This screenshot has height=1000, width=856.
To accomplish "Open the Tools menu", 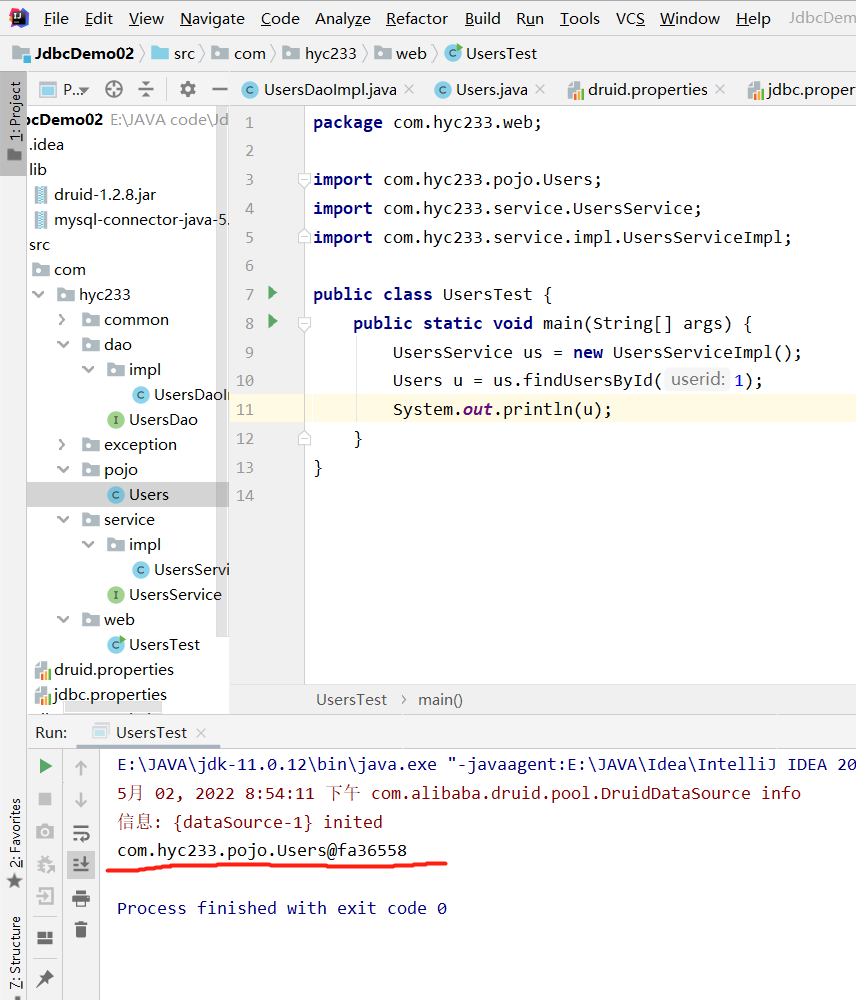I will point(580,18).
